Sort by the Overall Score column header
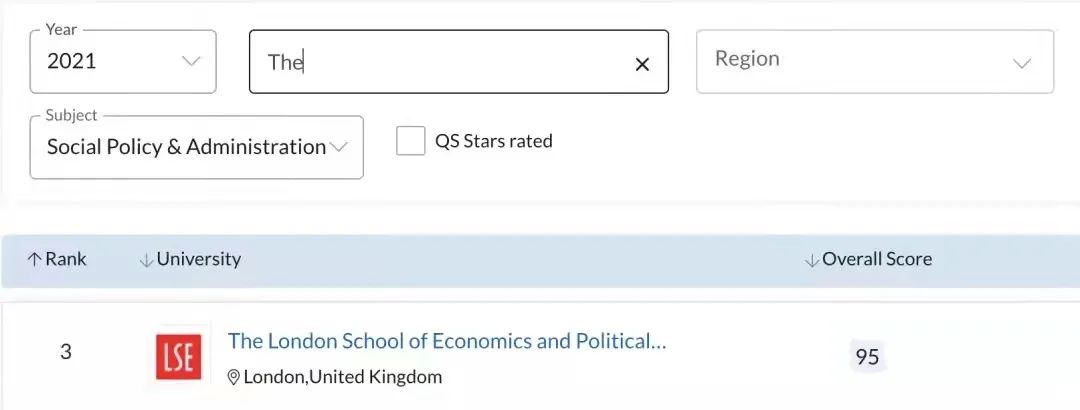This screenshot has height=410, width=1080. tap(877, 259)
